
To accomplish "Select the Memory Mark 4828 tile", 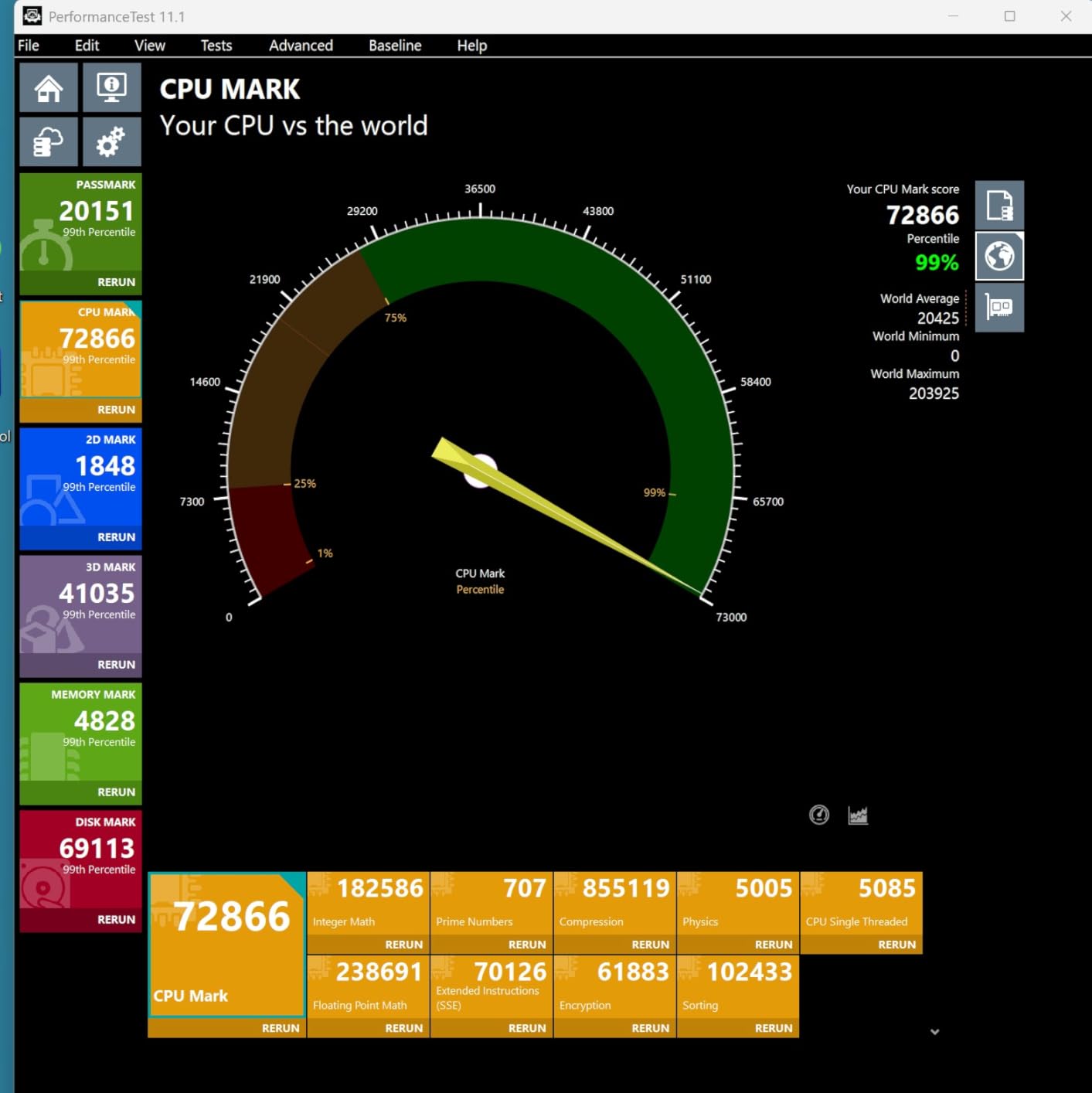I will 80,732.
